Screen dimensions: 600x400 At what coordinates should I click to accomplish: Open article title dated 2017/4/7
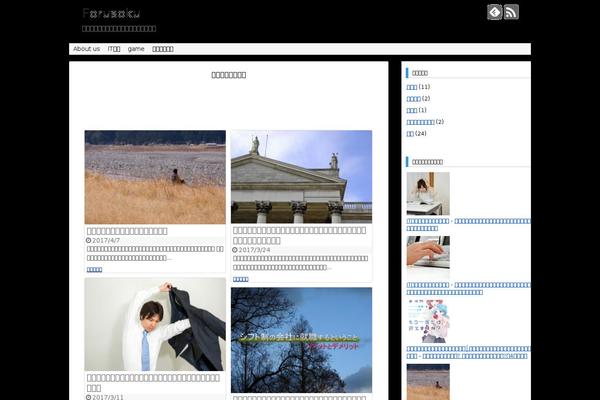click(127, 231)
